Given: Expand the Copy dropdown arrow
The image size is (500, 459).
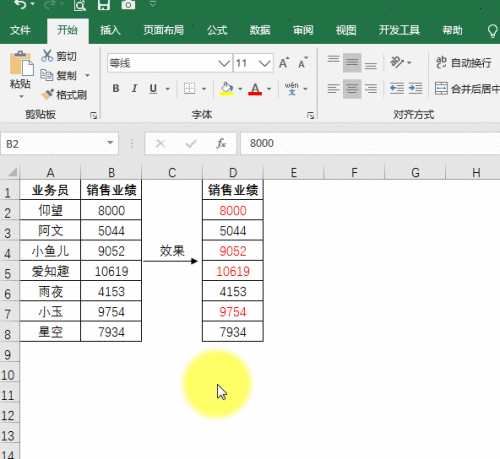Looking at the screenshot, I should pos(87,76).
